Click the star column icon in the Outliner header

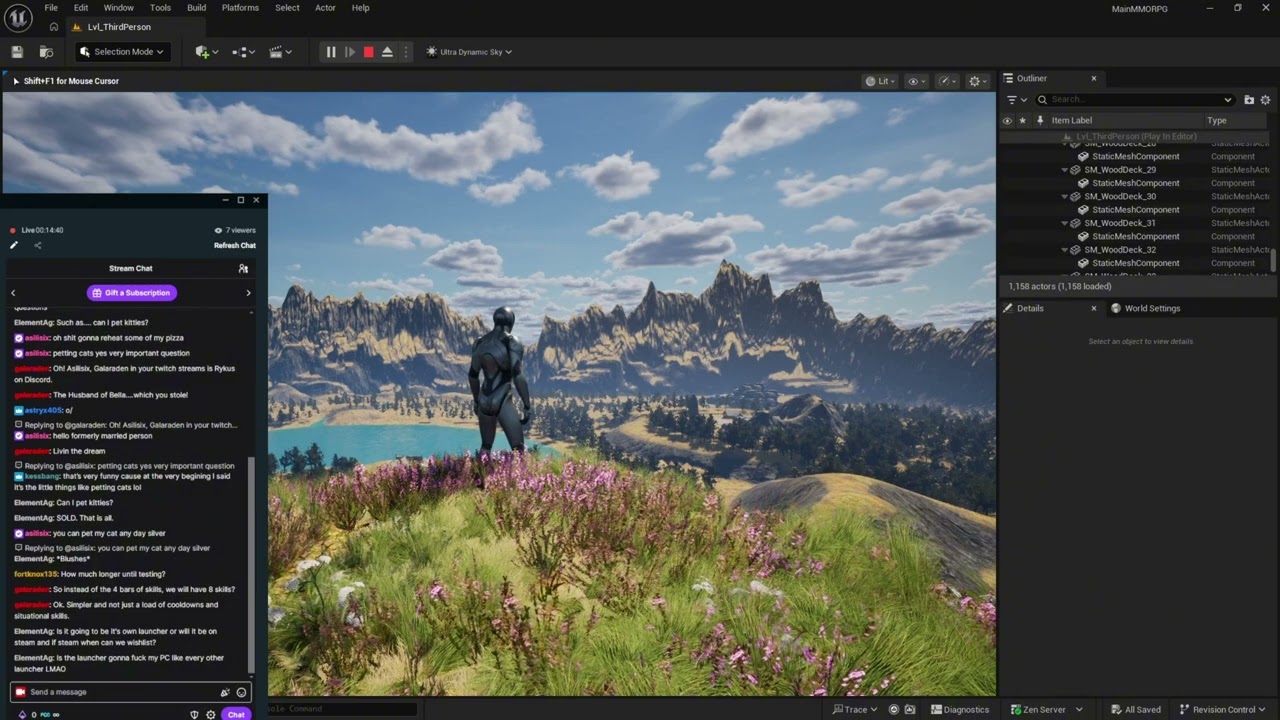pos(1022,120)
